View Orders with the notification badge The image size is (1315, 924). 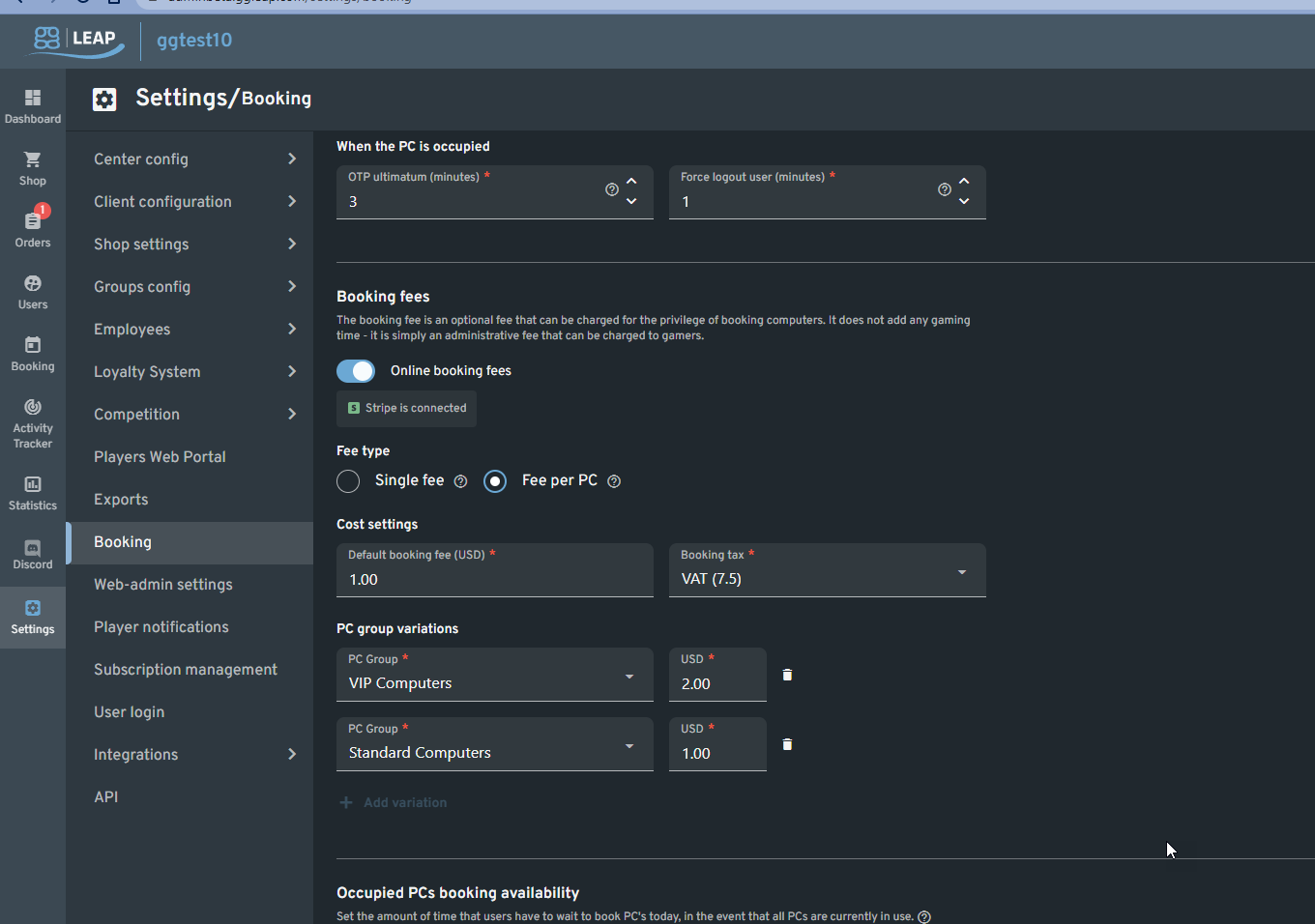point(32,228)
